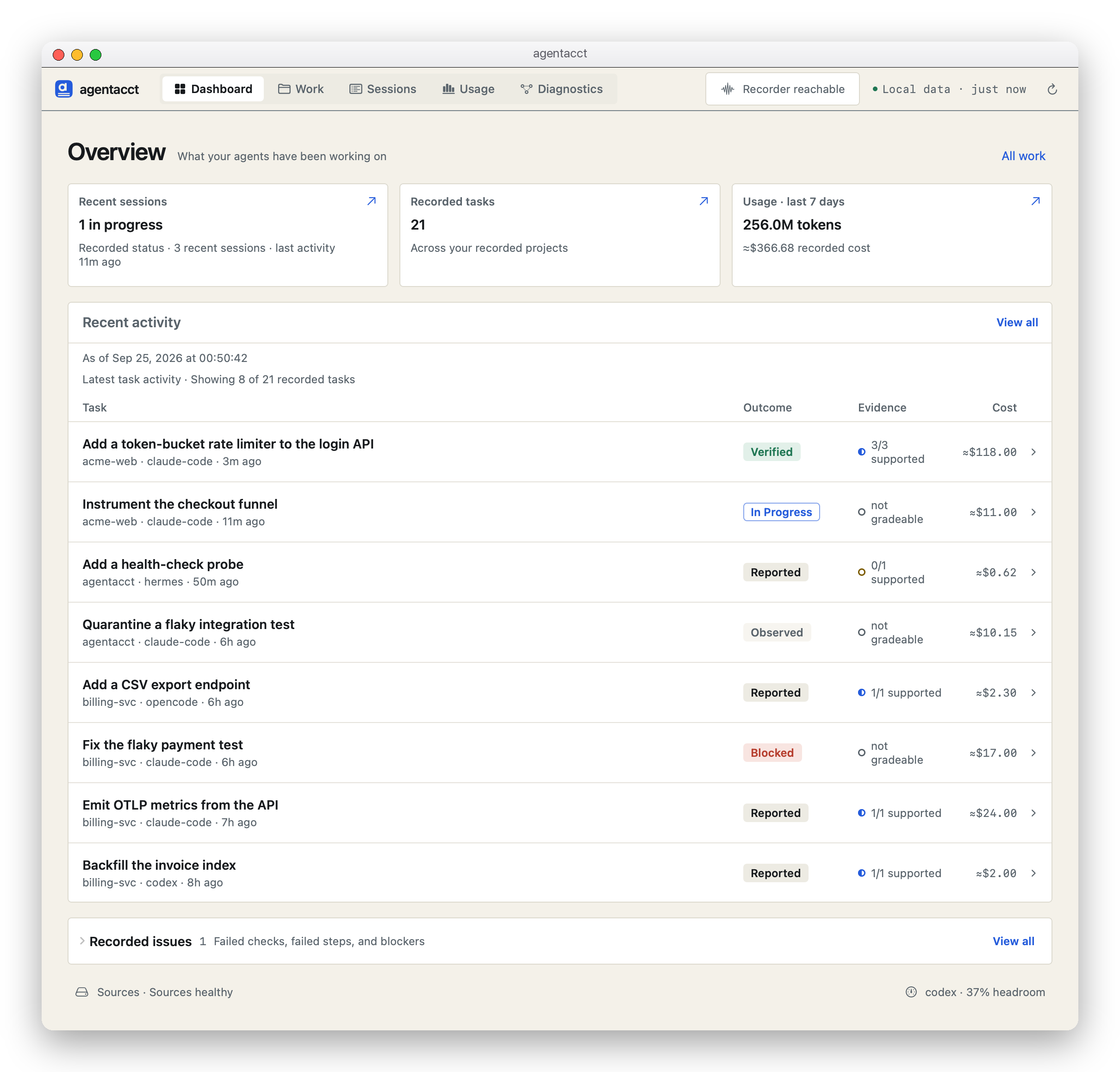Open the Instrument the checkout funnel row chevron
This screenshot has height=1072, width=1120.
(1034, 512)
